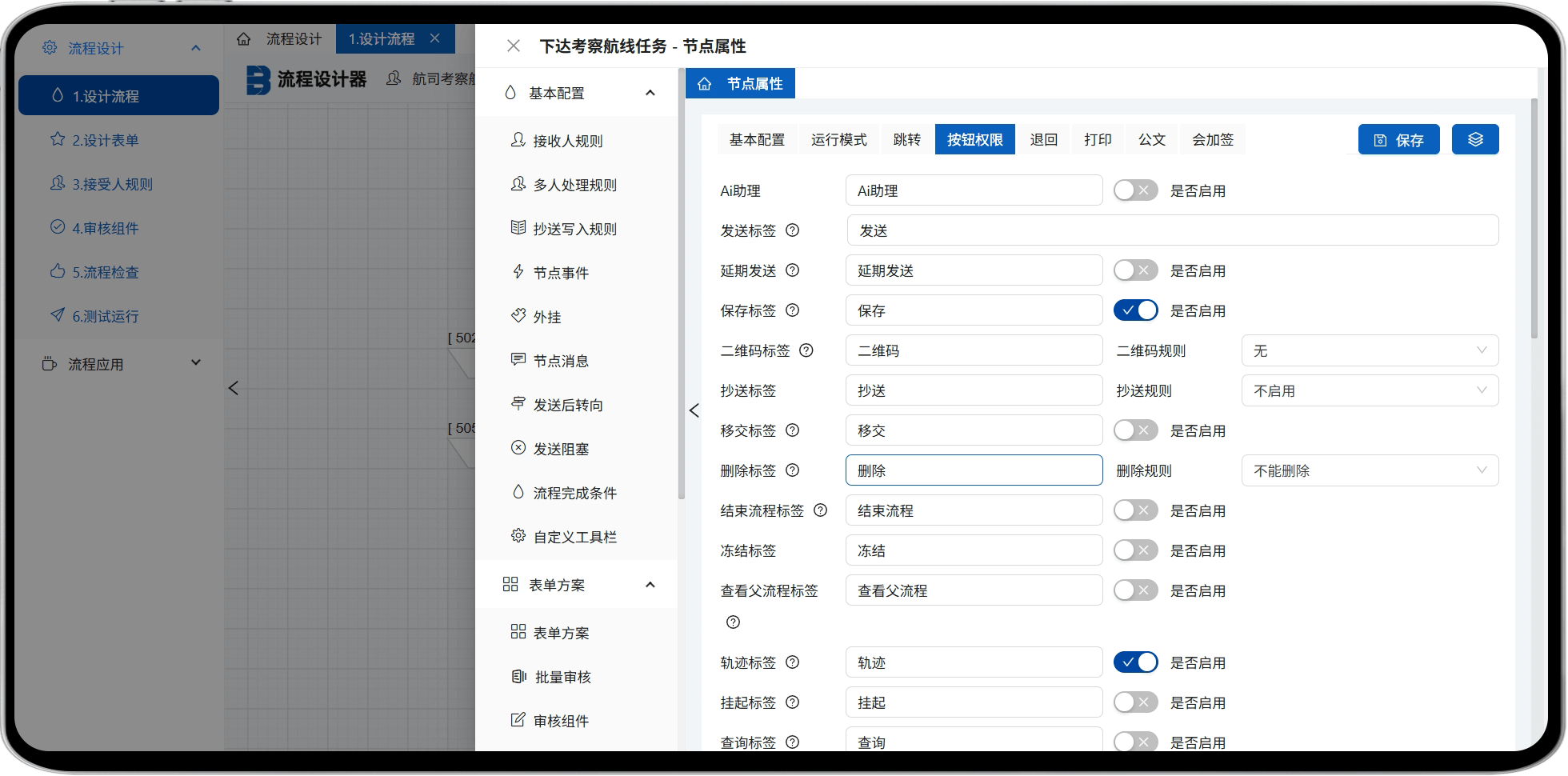Image resolution: width=1568 pixels, height=776 pixels.
Task: Expand the 流程应用 sidebar group
Action: coord(196,363)
